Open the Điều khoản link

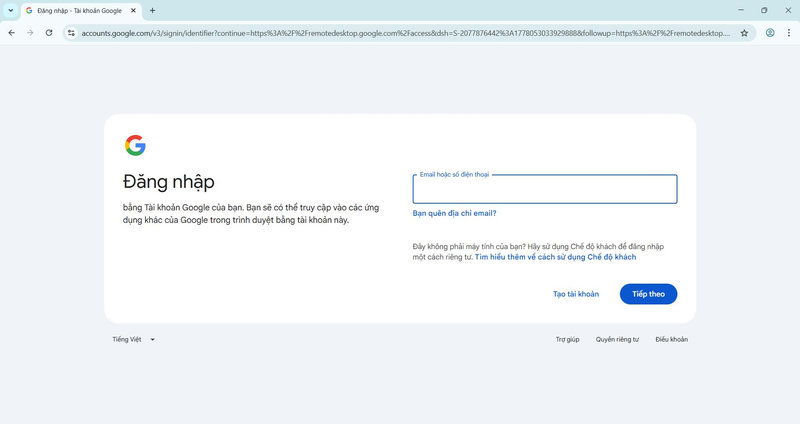[x=671, y=339]
